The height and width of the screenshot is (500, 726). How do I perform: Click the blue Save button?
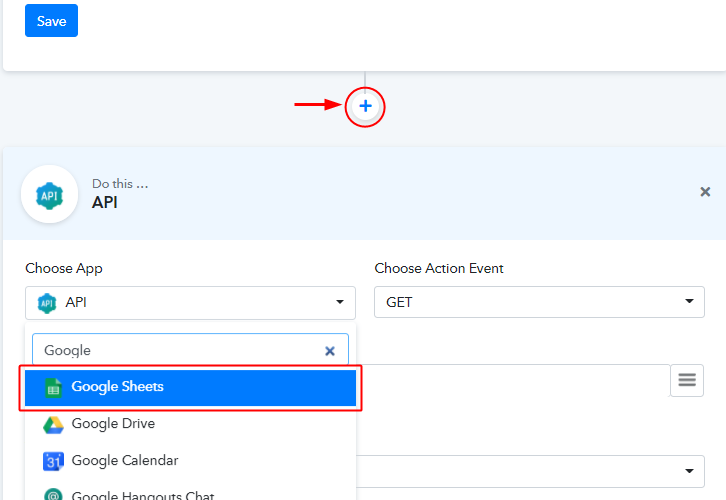click(51, 21)
